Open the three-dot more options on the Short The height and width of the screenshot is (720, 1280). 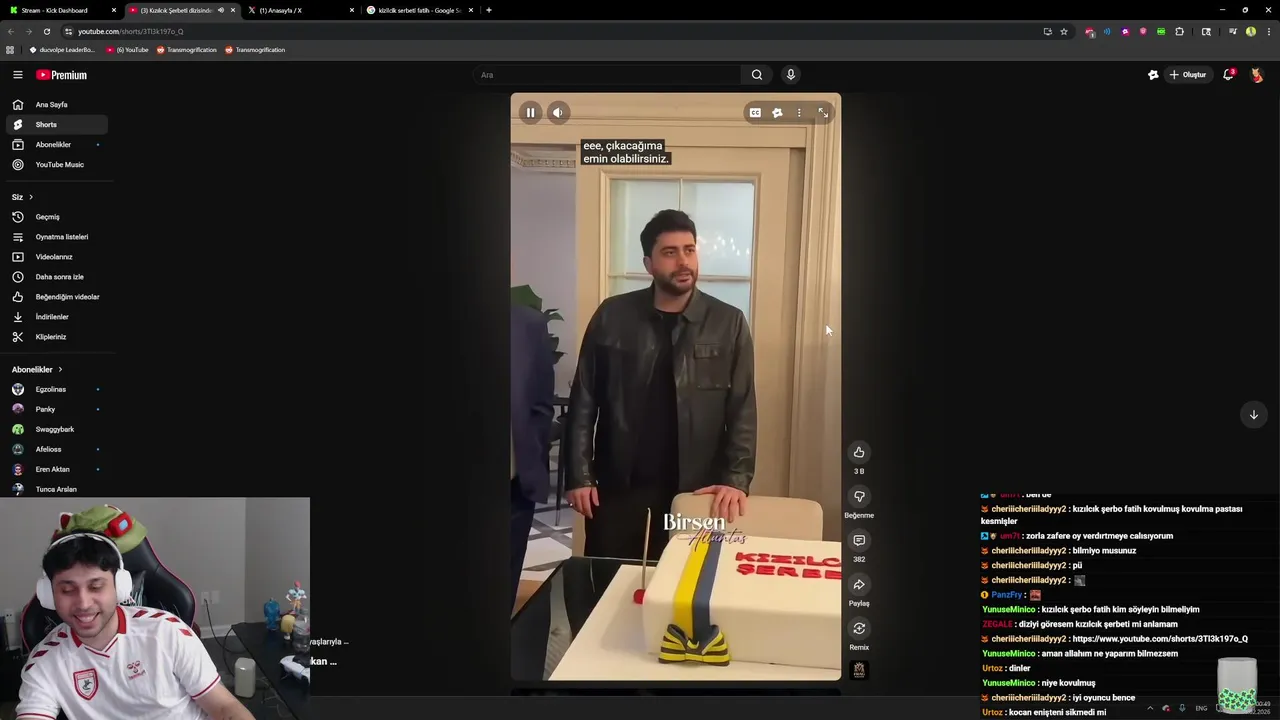tap(799, 113)
